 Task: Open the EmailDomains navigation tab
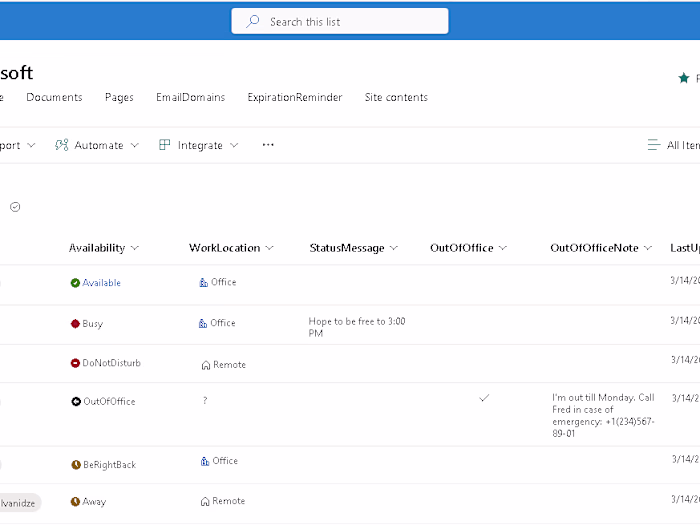pyautogui.click(x=190, y=97)
